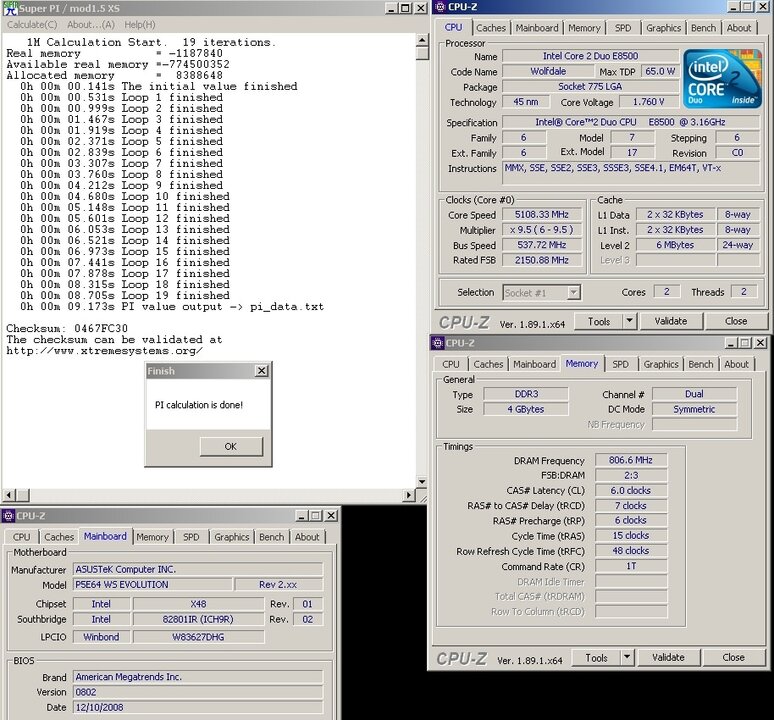Select Memory tab in Mainboard CPU-Z window
Image resolution: width=774 pixels, height=720 pixels.
click(x=153, y=537)
